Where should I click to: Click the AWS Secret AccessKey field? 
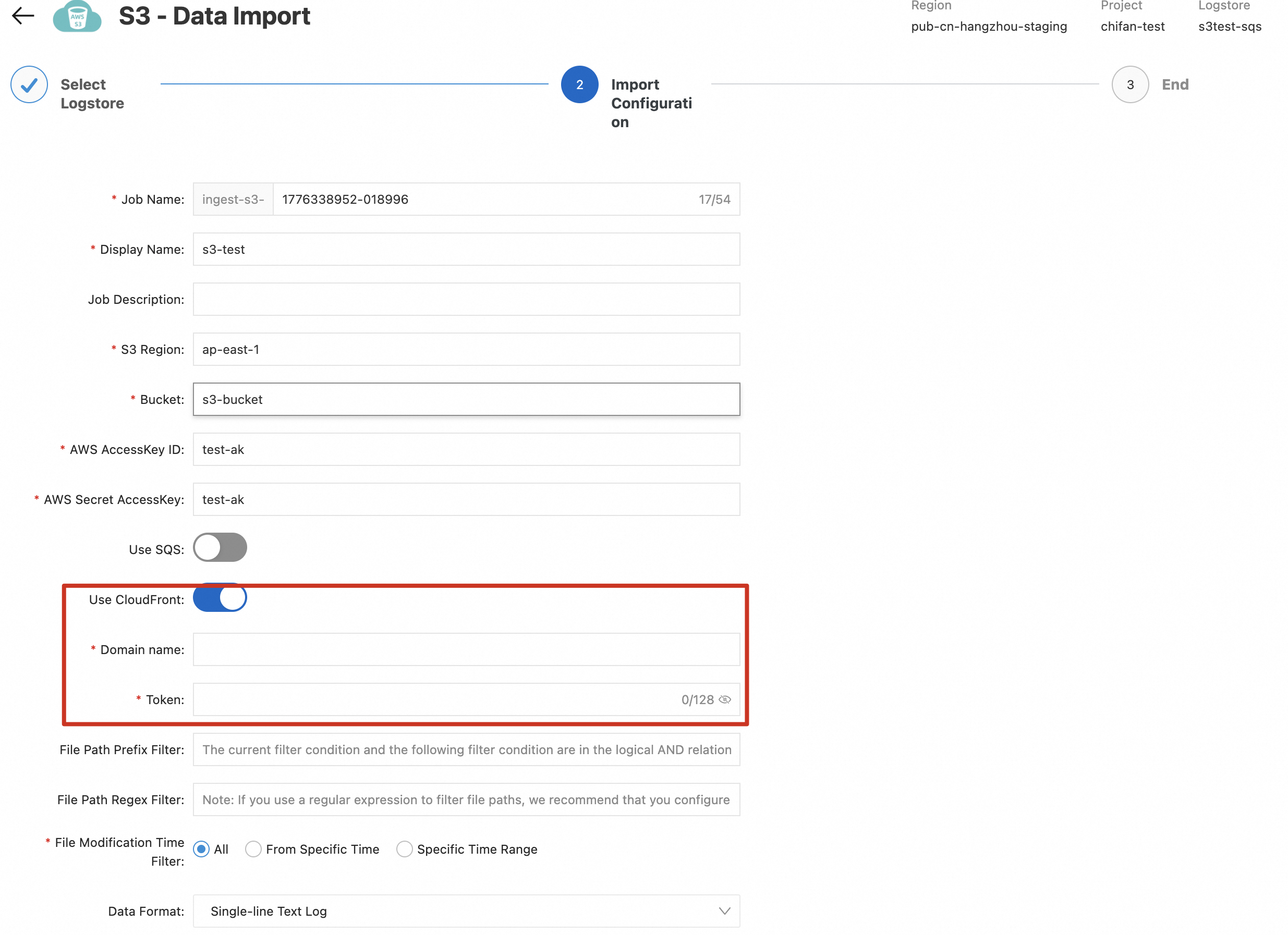pyautogui.click(x=466, y=500)
